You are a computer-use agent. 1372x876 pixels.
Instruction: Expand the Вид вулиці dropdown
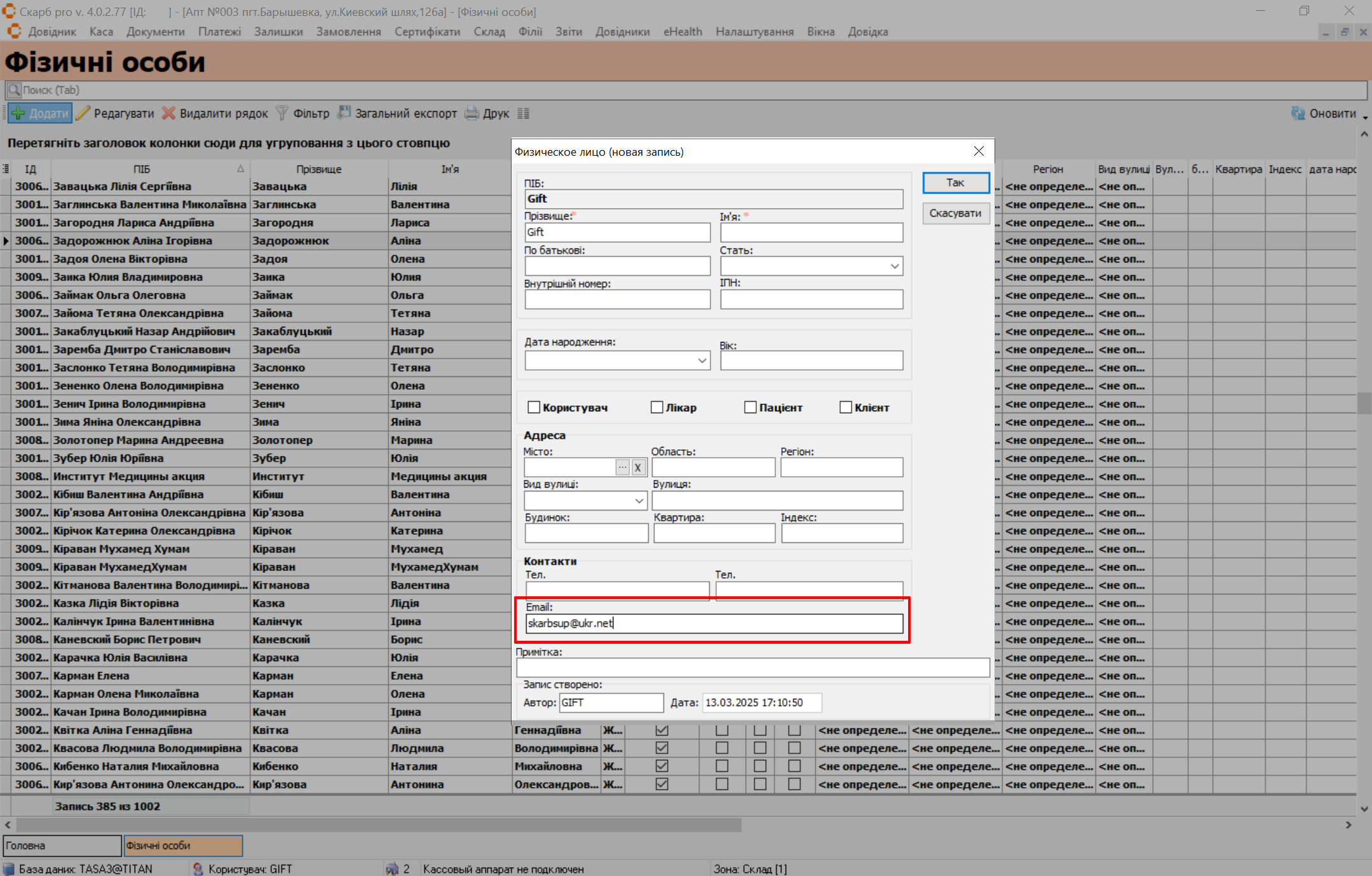639,501
